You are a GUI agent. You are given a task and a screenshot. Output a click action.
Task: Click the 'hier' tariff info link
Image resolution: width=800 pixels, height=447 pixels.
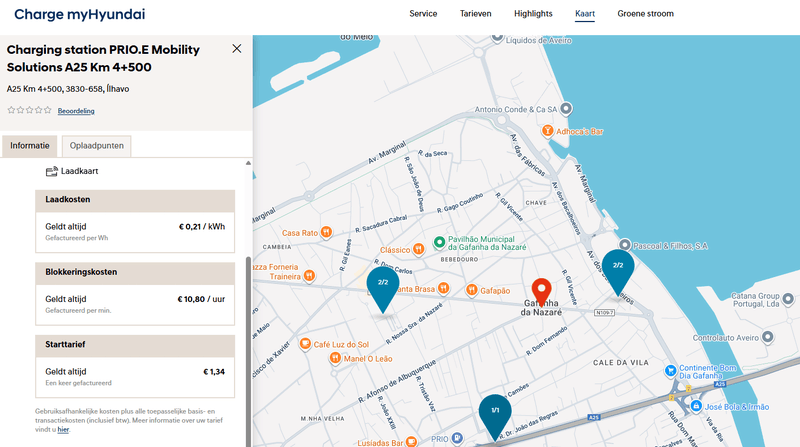coord(63,430)
